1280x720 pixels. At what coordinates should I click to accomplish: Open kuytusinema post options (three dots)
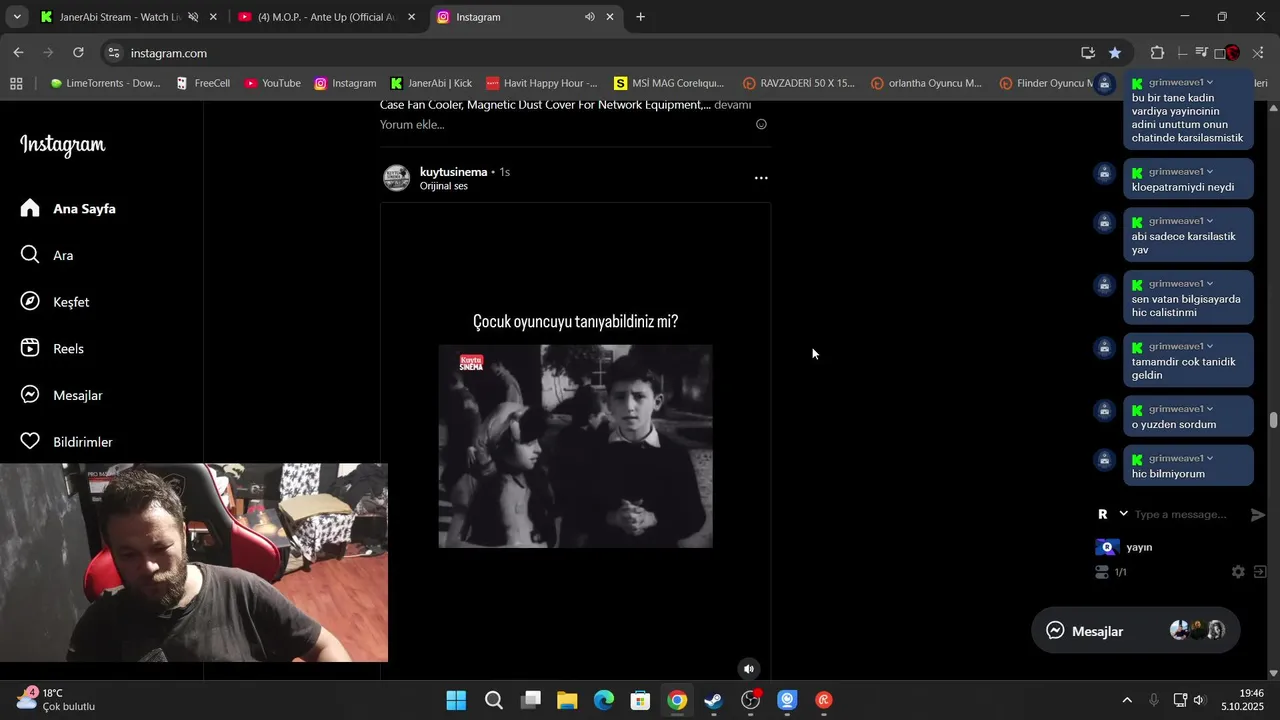point(761,178)
